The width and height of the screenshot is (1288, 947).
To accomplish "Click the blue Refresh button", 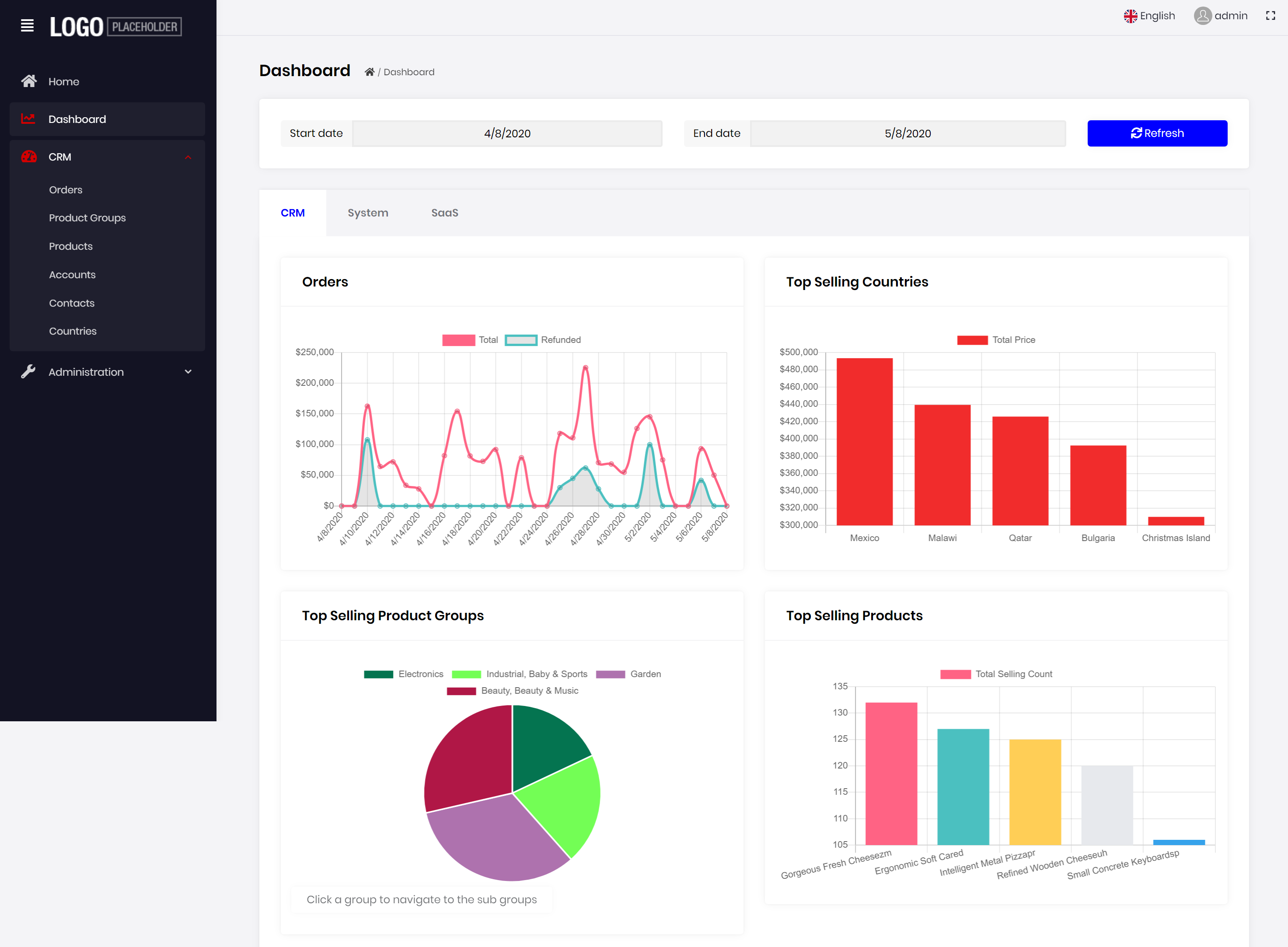I will click(1157, 133).
